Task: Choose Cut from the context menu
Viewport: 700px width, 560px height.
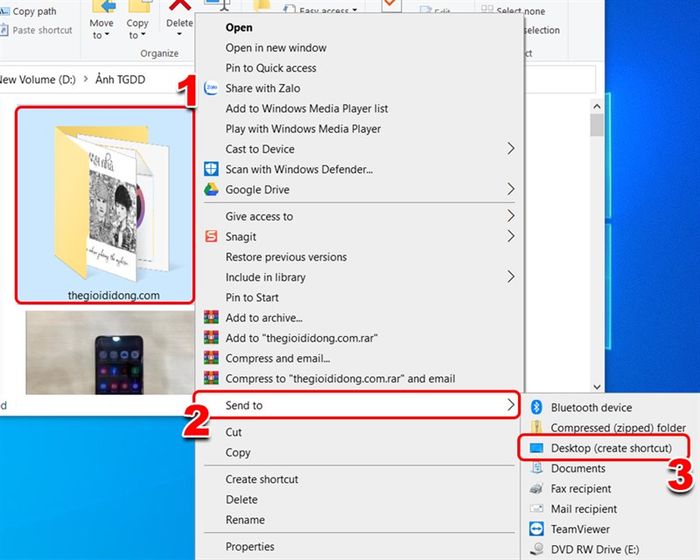Action: (360, 432)
